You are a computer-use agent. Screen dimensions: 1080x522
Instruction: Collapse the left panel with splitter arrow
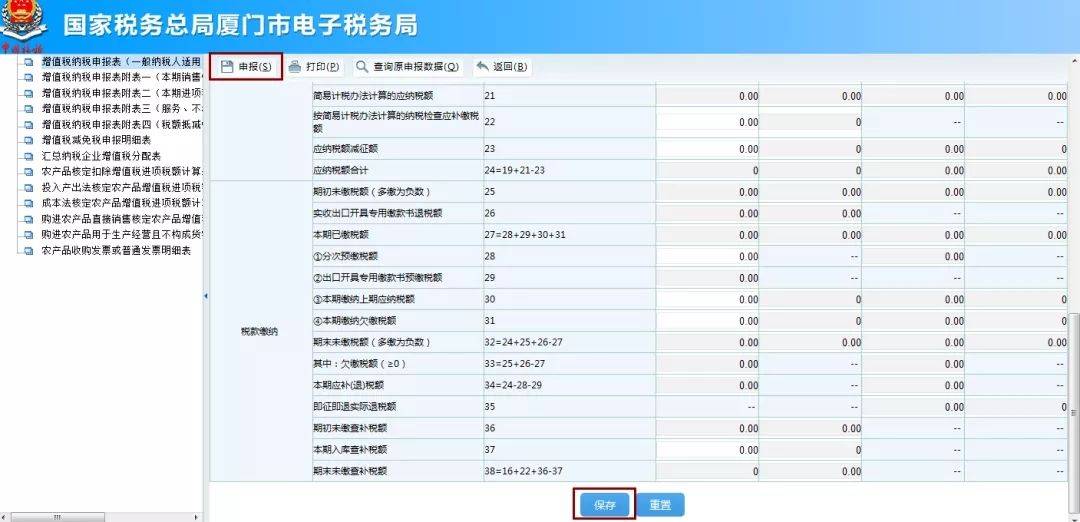(205, 296)
